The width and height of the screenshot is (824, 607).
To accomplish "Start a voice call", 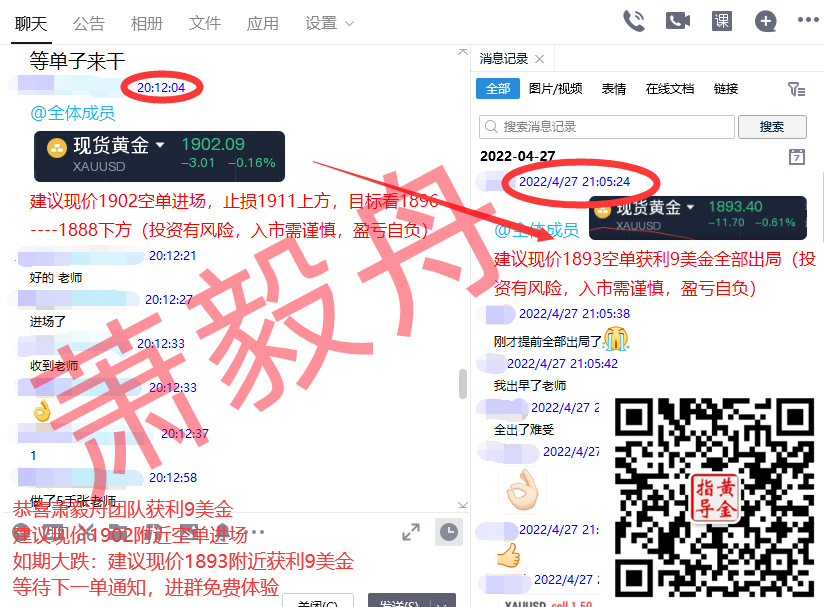I will [x=634, y=21].
